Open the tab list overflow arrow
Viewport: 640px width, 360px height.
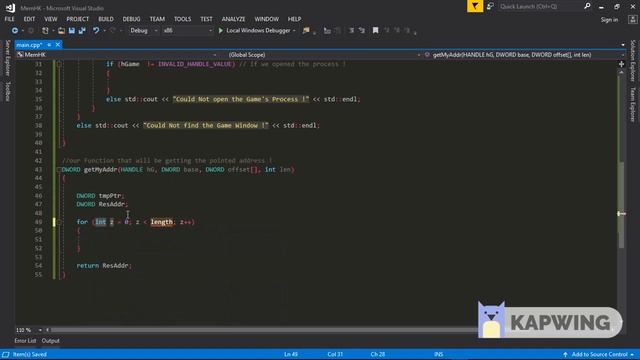coord(623,45)
